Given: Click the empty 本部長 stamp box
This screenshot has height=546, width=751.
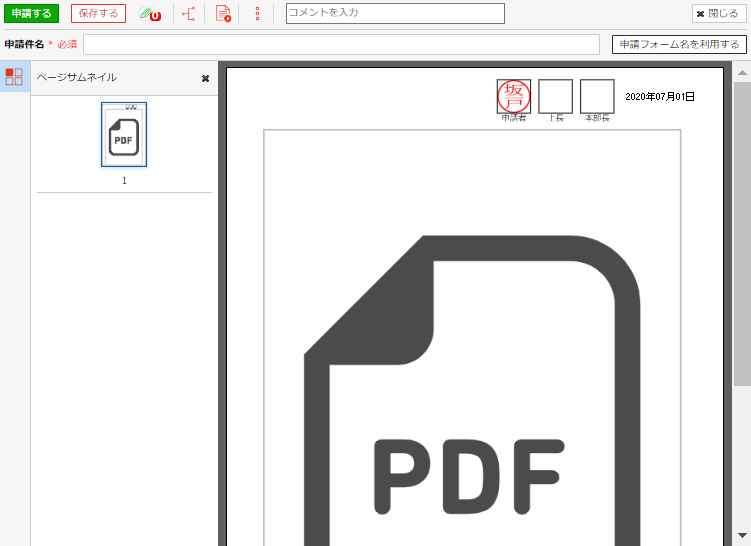Looking at the screenshot, I should click(x=597, y=96).
